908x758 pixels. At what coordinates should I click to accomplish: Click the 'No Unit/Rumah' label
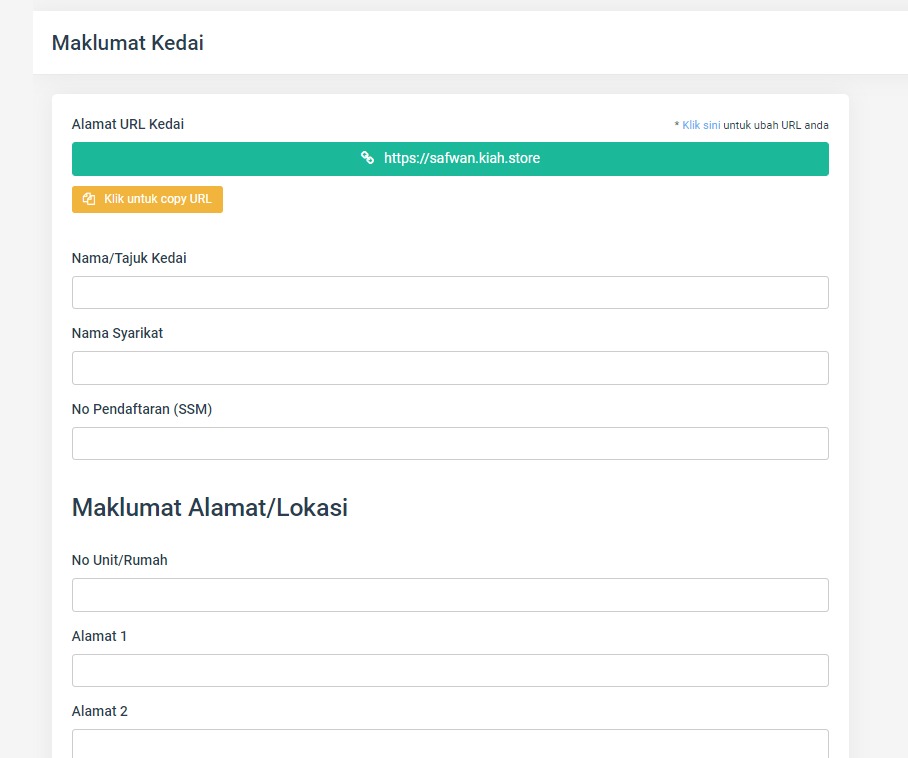120,560
